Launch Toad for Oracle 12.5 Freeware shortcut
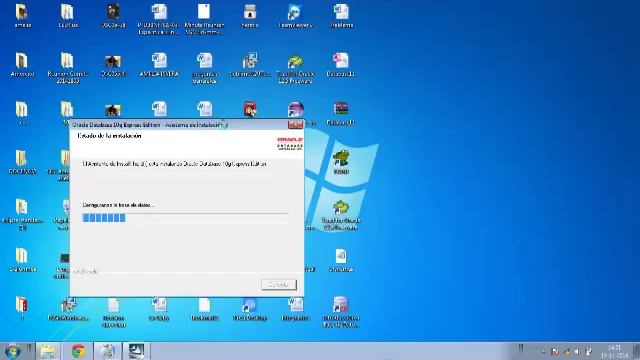Screen dimensions: 640x360 pyautogui.click(x=295, y=68)
